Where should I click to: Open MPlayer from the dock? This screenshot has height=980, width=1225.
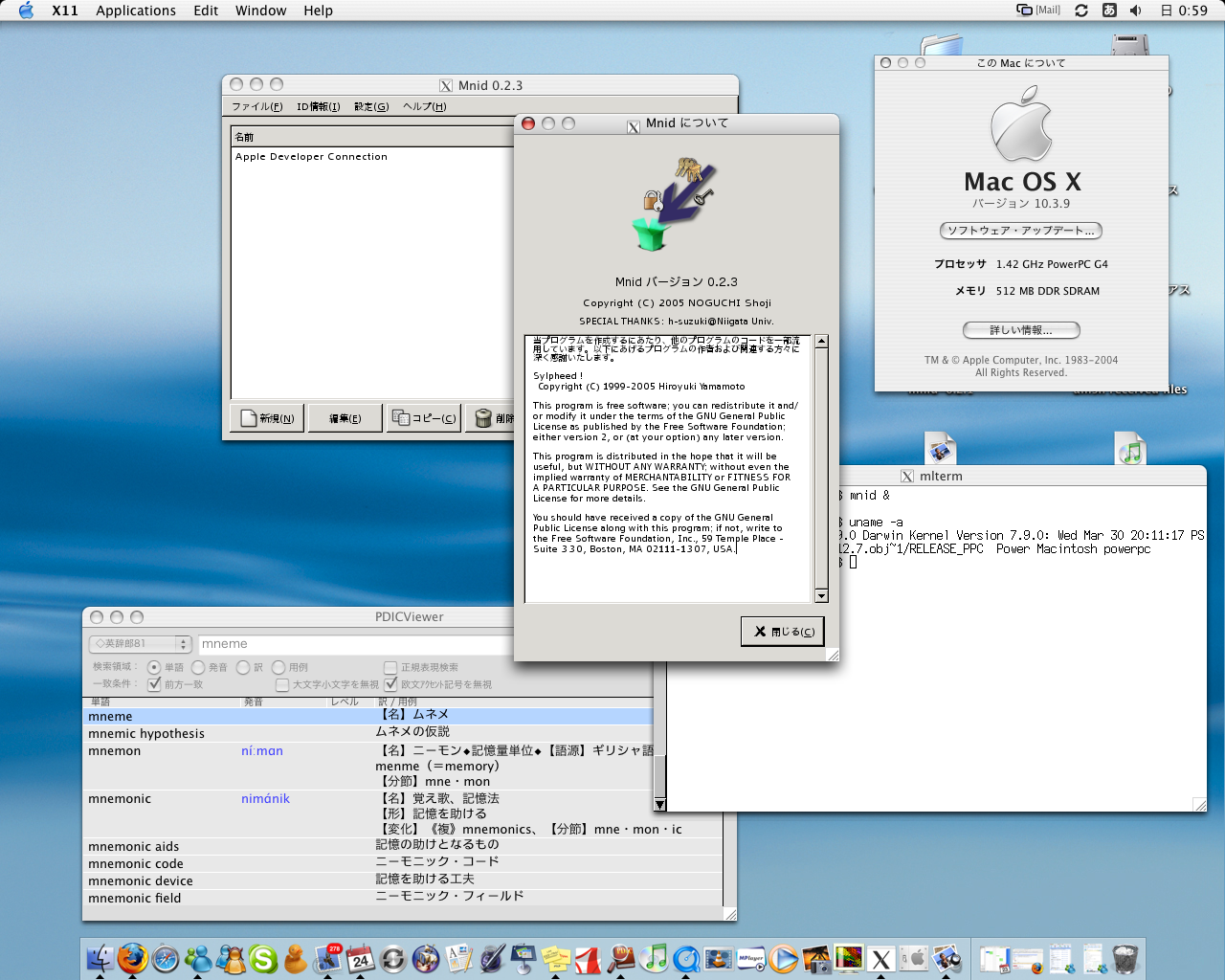pos(751,957)
